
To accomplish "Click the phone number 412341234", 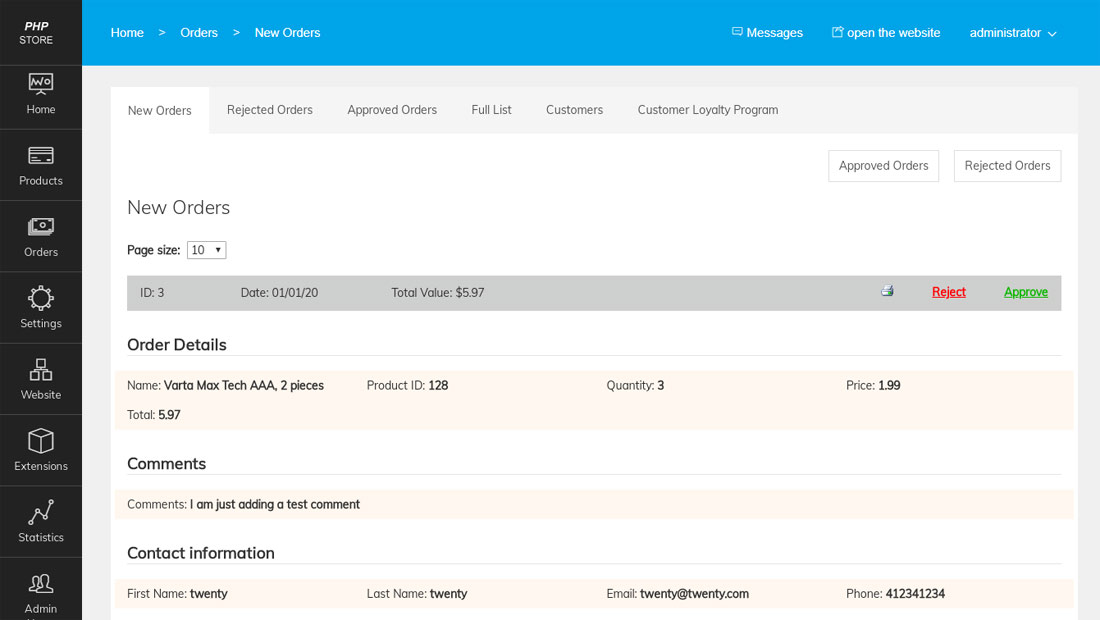I will [915, 594].
